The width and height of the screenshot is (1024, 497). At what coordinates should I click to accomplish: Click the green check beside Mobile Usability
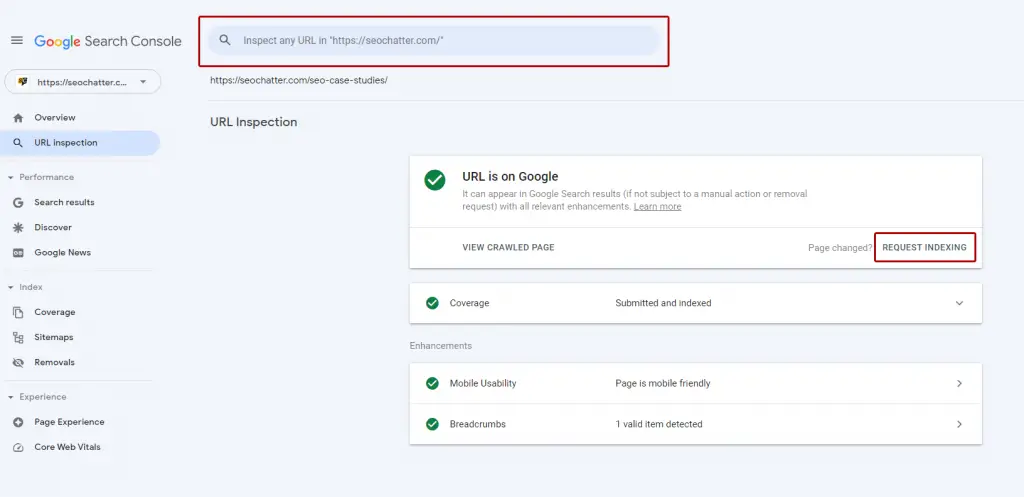tap(432, 383)
